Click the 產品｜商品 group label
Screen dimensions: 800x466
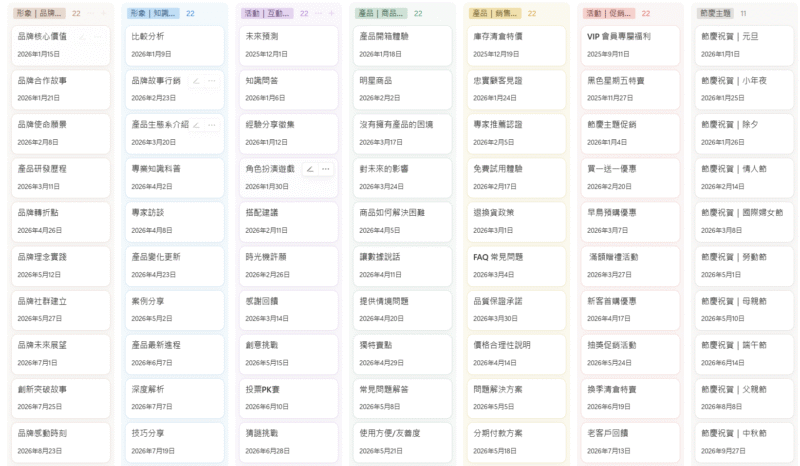tap(381, 13)
